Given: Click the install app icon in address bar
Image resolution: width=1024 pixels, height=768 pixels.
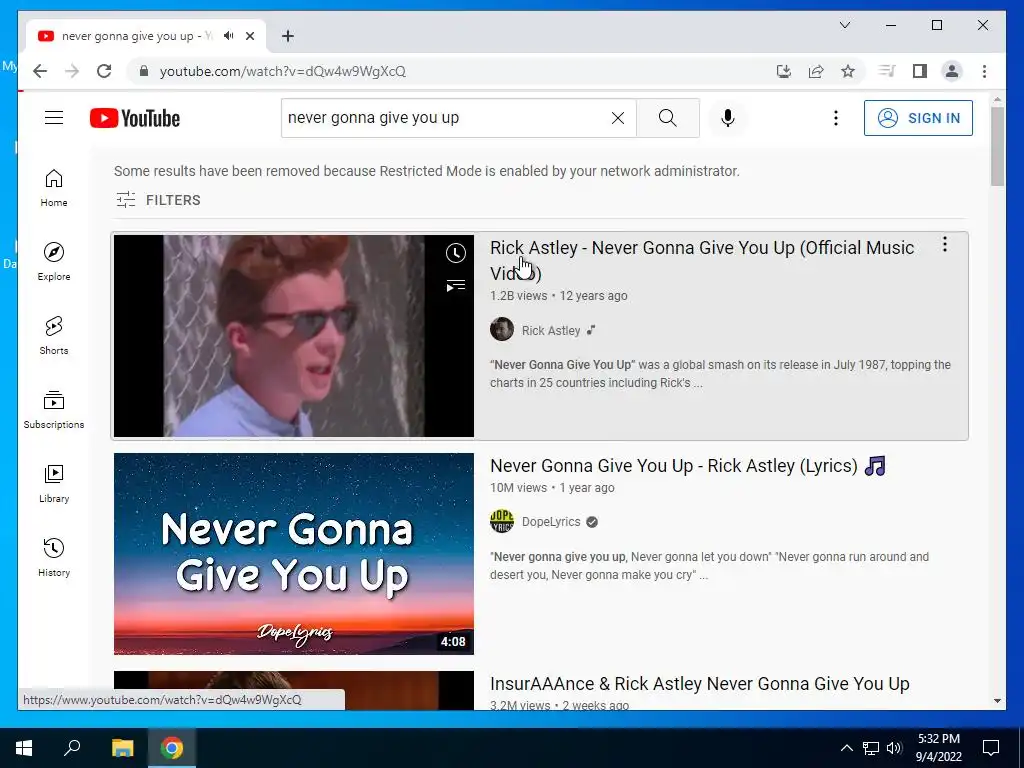Looking at the screenshot, I should [784, 71].
